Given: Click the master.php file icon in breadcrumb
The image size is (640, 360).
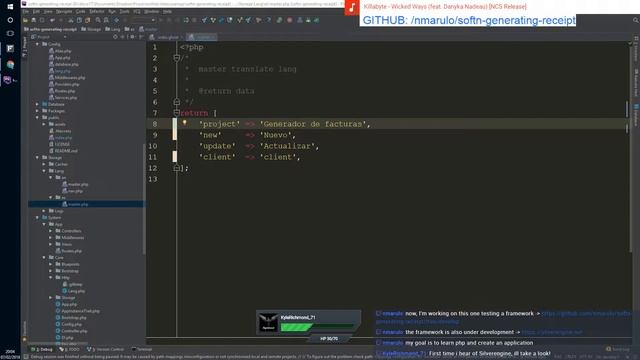Looking at the screenshot, I should pyautogui.click(x=142, y=29).
